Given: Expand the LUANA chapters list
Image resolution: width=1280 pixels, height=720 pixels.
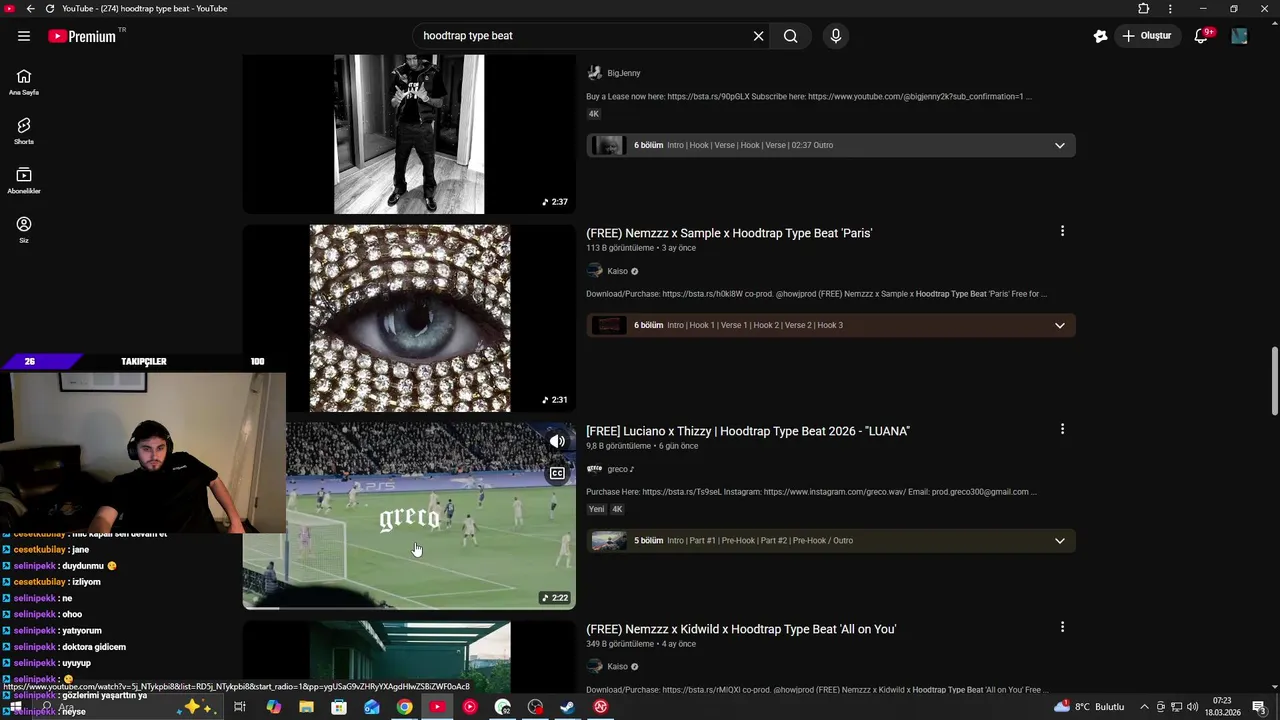Looking at the screenshot, I should tap(1060, 541).
